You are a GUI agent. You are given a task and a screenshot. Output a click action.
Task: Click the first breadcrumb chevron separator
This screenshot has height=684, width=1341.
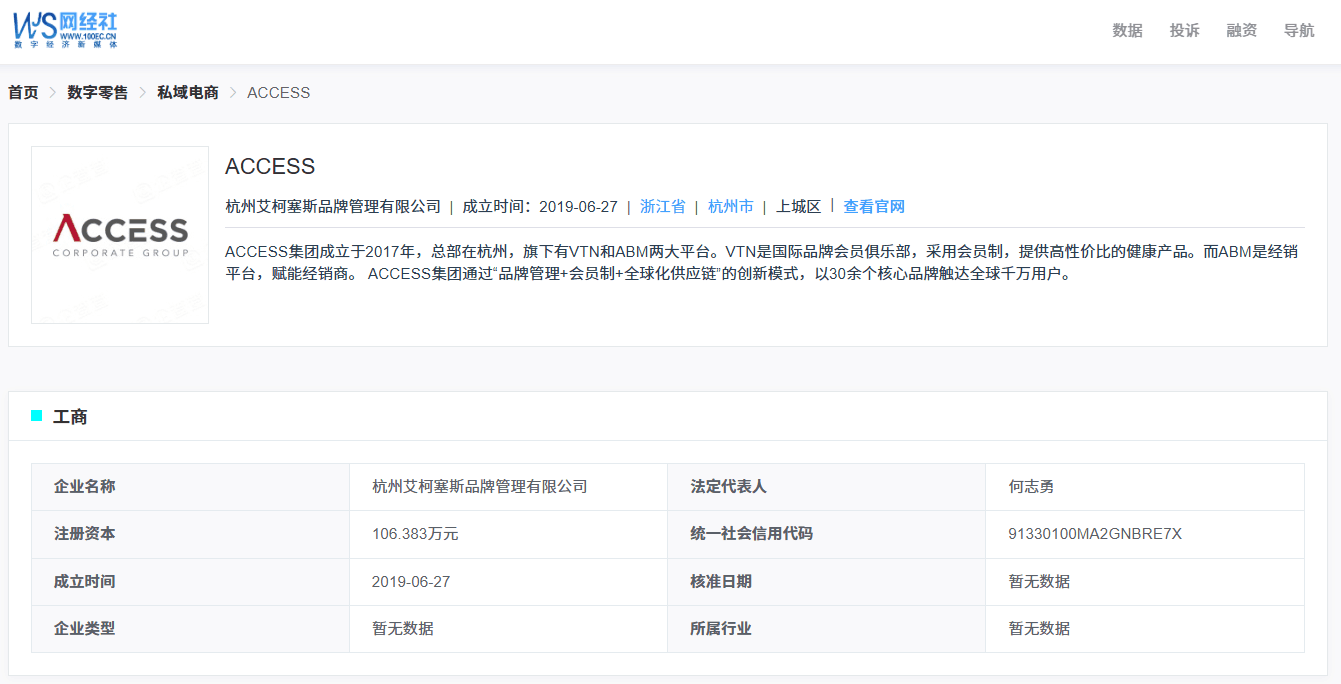pos(53,93)
